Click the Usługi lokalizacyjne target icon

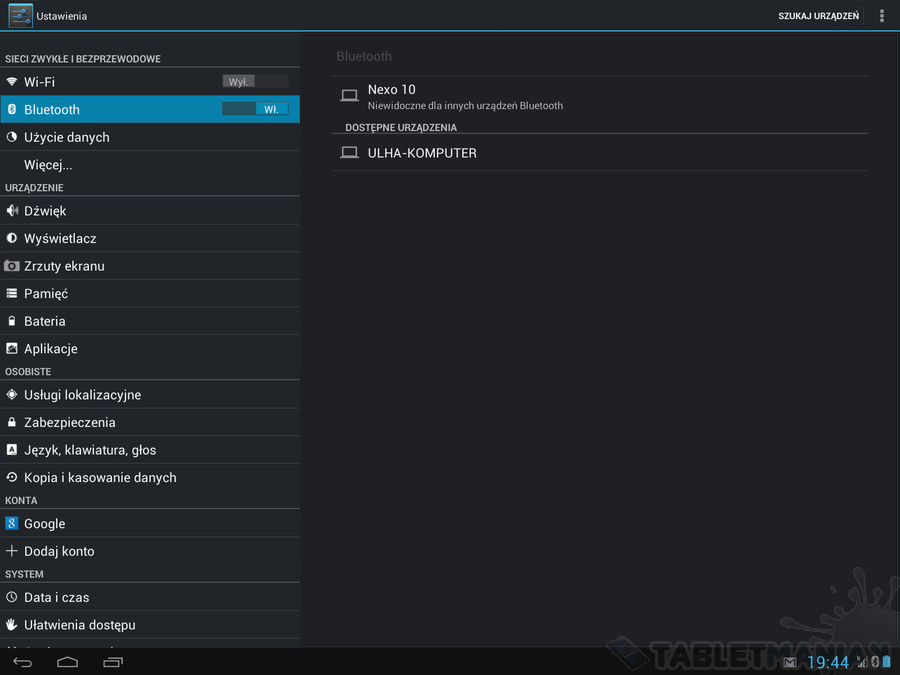(11, 394)
